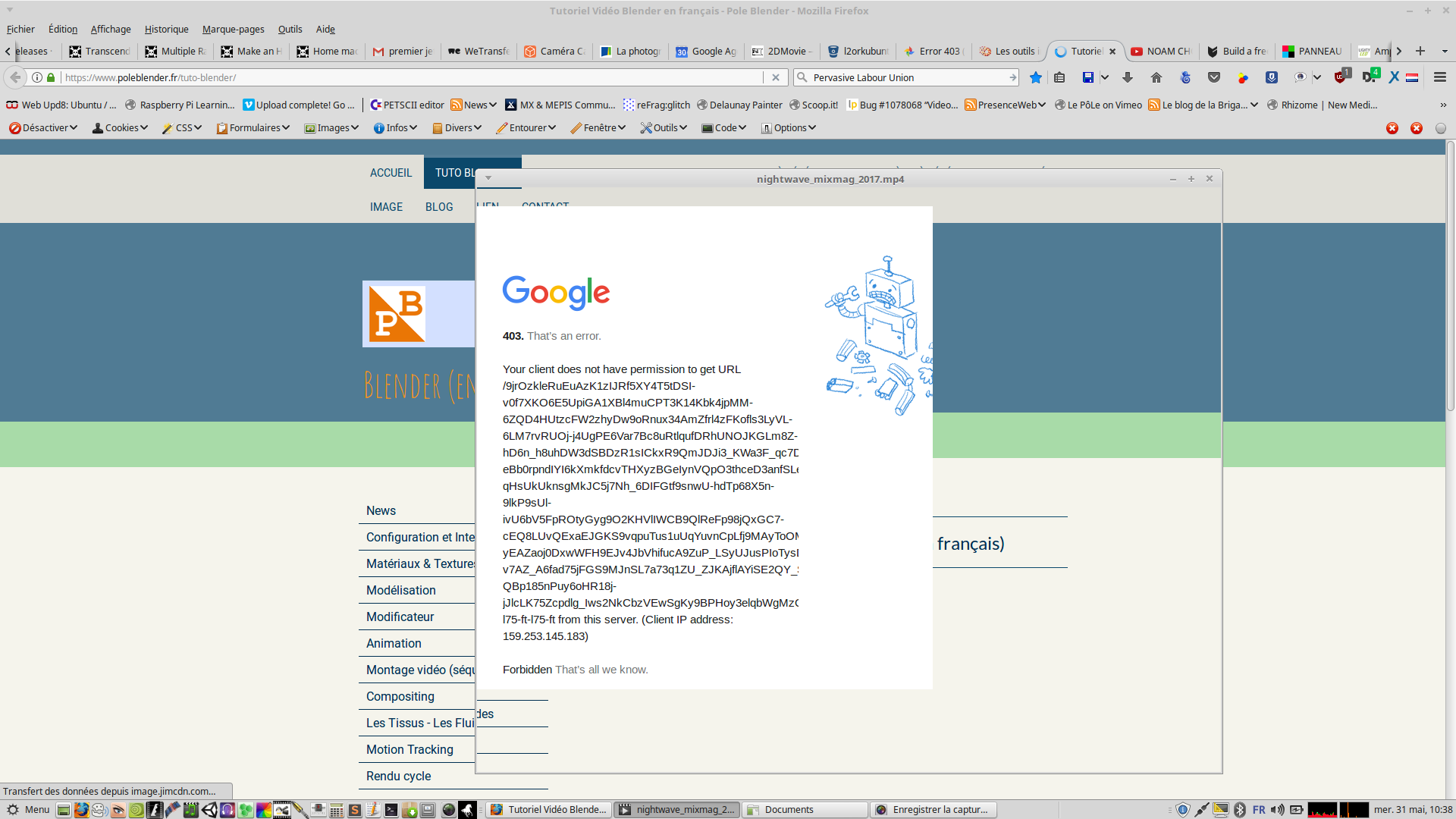Click the bookmark star icon

1036,77
